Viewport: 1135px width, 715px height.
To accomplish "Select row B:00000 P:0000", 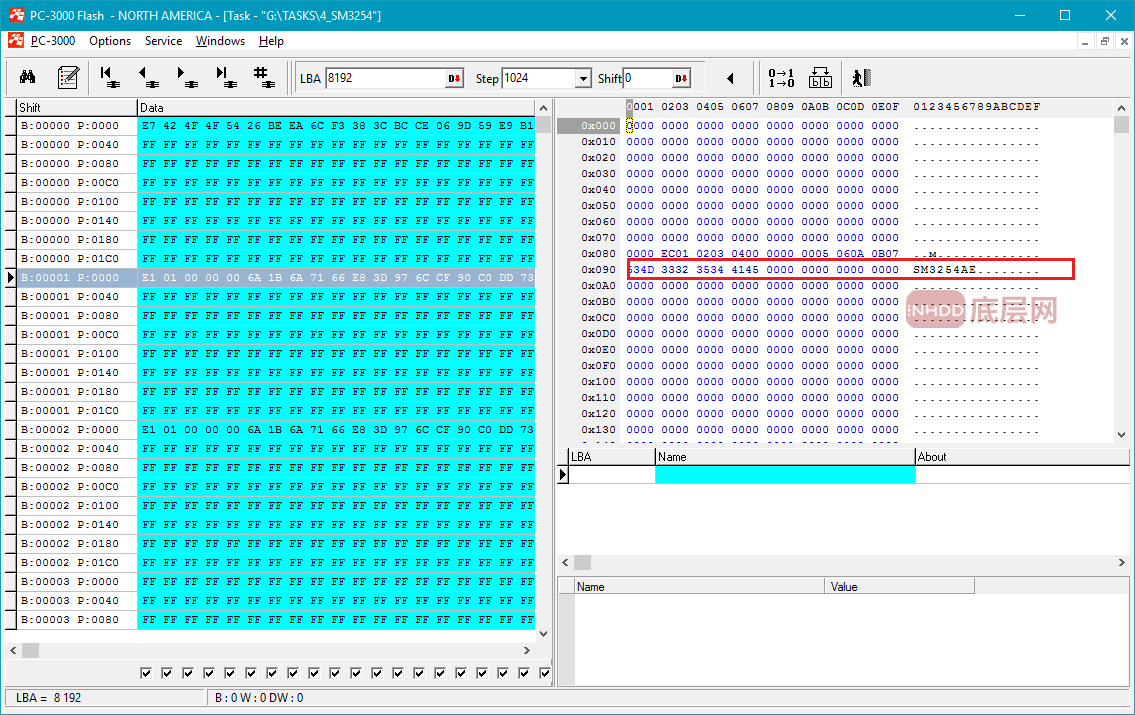I will pyautogui.click(x=276, y=125).
